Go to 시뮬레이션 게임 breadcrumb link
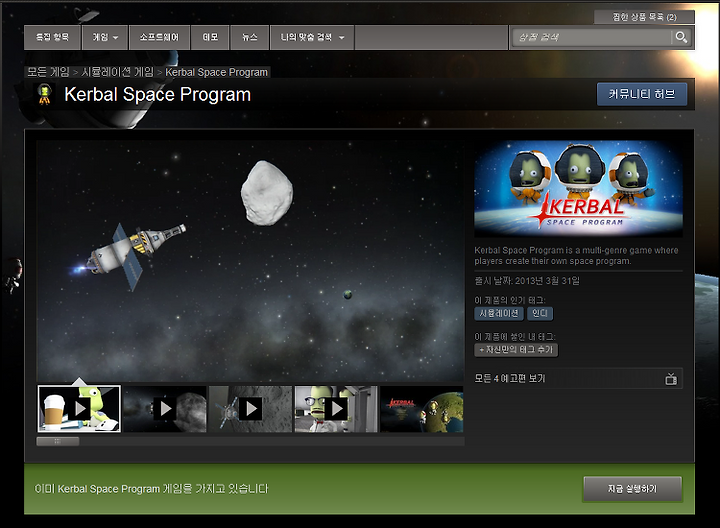This screenshot has width=720, height=528. point(118,72)
